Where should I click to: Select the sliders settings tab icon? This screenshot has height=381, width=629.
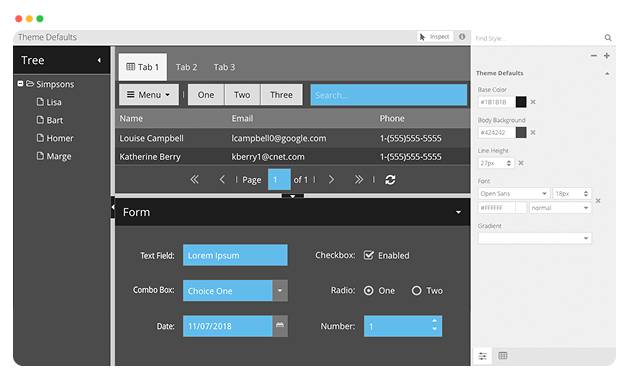click(x=483, y=356)
